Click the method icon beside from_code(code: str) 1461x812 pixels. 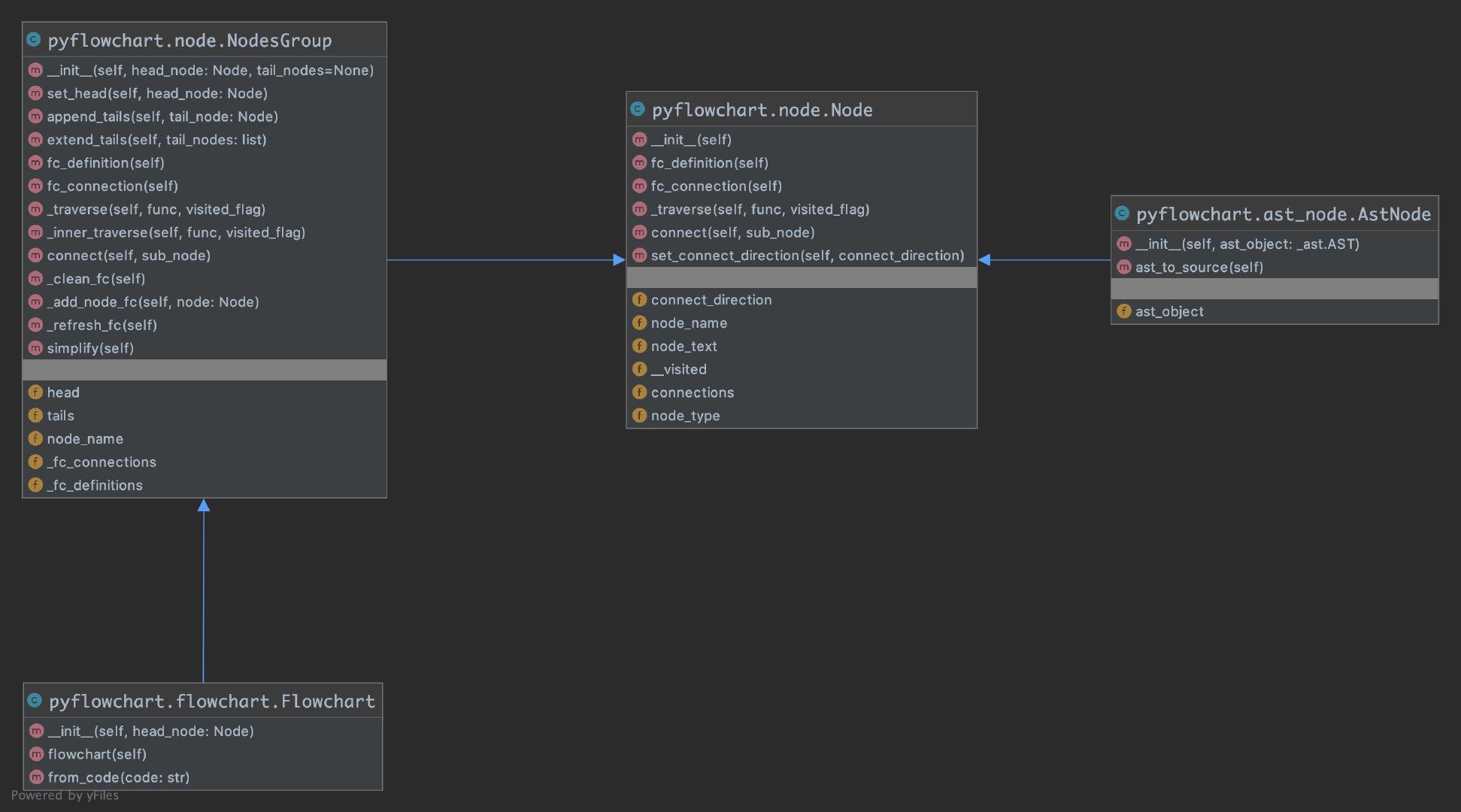pos(36,777)
